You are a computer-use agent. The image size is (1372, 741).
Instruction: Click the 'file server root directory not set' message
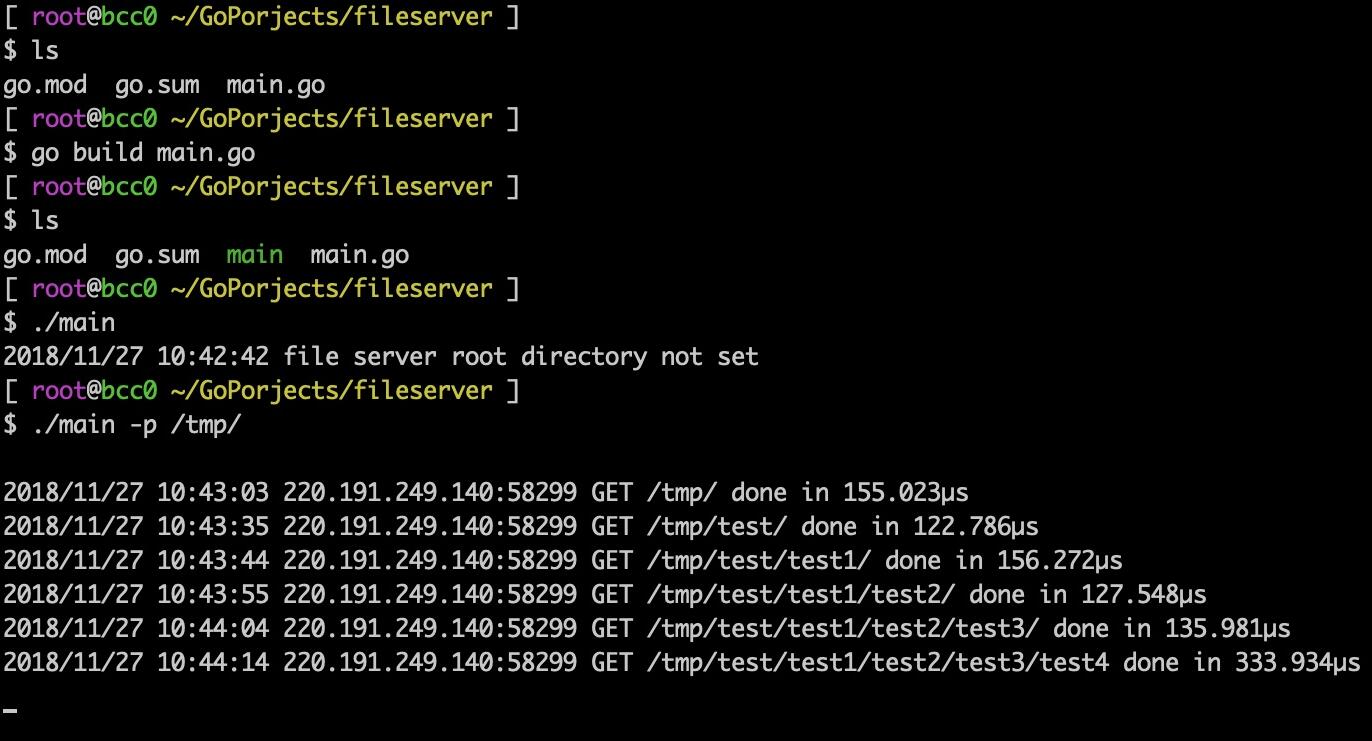point(521,357)
